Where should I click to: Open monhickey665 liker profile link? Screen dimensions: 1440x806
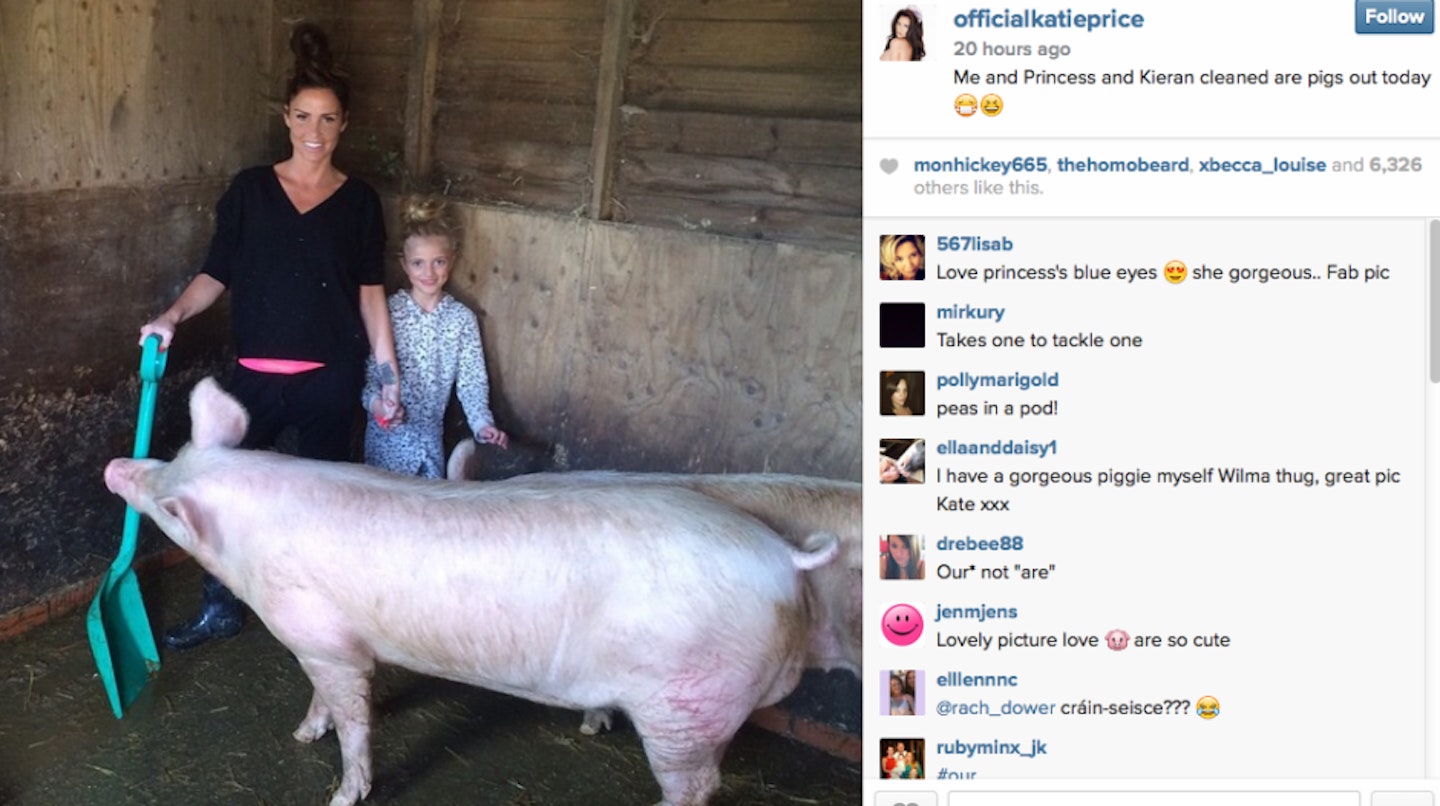pyautogui.click(x=980, y=165)
